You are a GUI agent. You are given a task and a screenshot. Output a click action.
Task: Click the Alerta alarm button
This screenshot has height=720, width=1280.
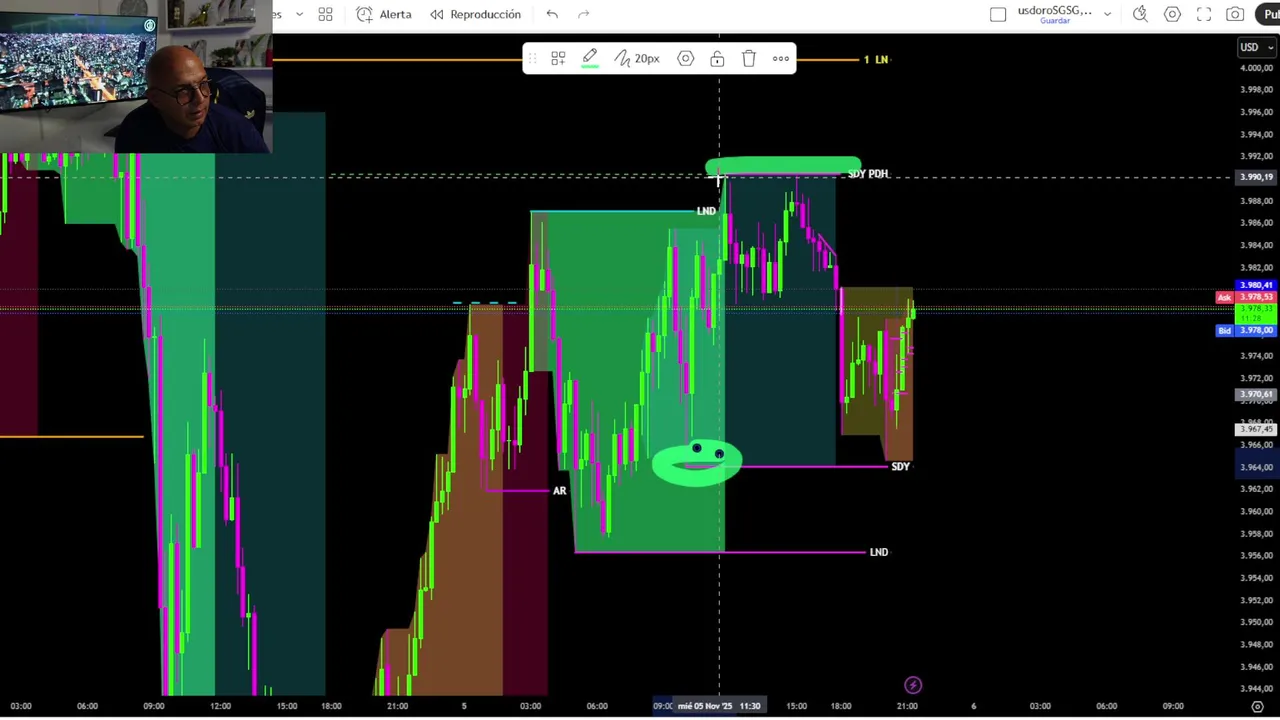tap(384, 14)
